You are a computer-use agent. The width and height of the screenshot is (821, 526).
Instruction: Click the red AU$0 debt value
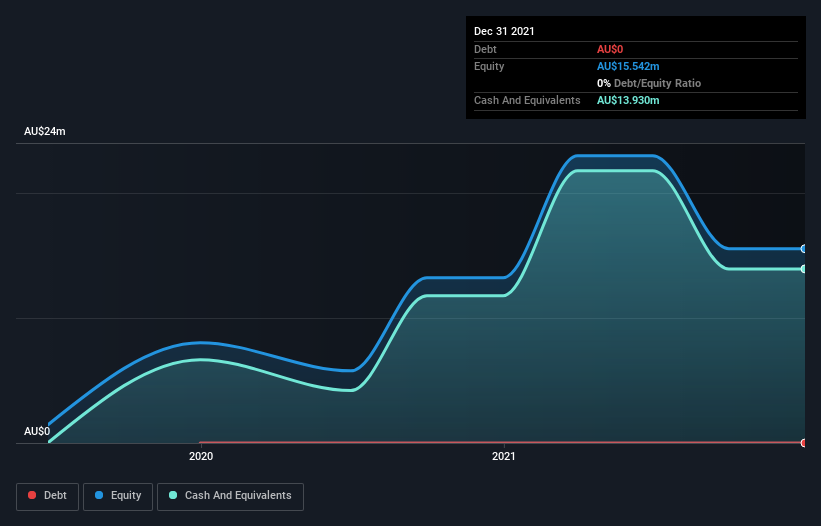coord(610,49)
